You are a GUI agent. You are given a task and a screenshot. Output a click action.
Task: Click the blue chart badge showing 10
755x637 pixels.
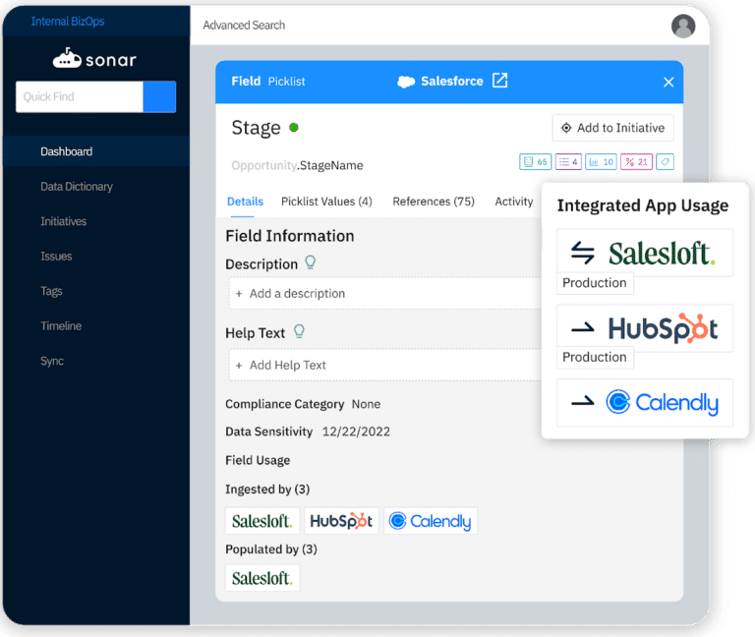click(x=600, y=162)
